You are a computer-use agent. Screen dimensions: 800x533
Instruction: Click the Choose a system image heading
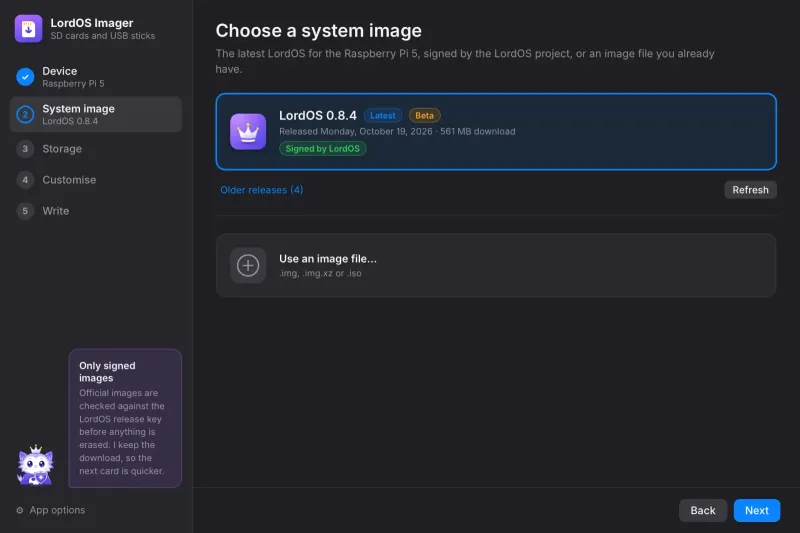coord(318,31)
